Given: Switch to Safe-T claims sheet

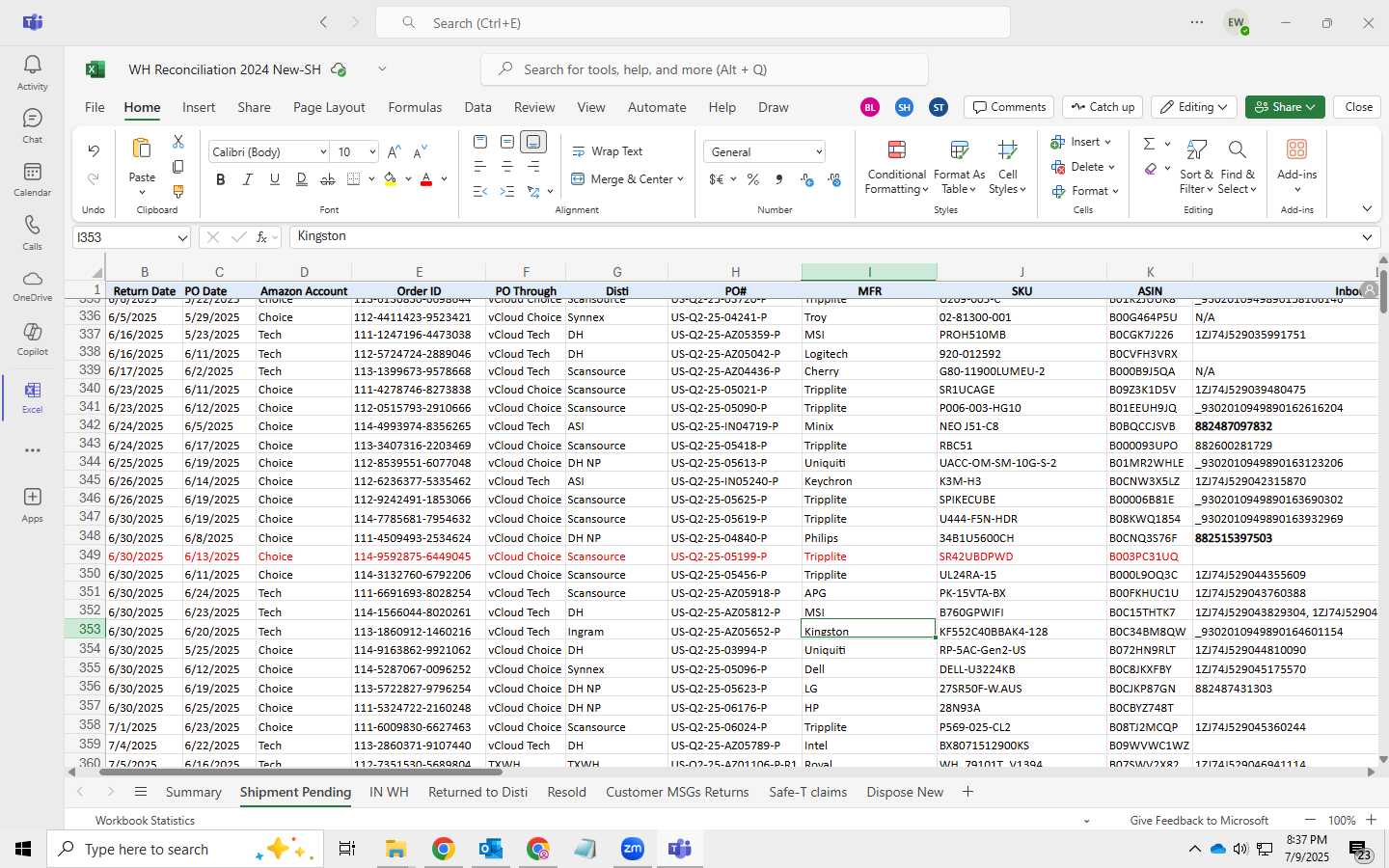Looking at the screenshot, I should click(x=807, y=792).
